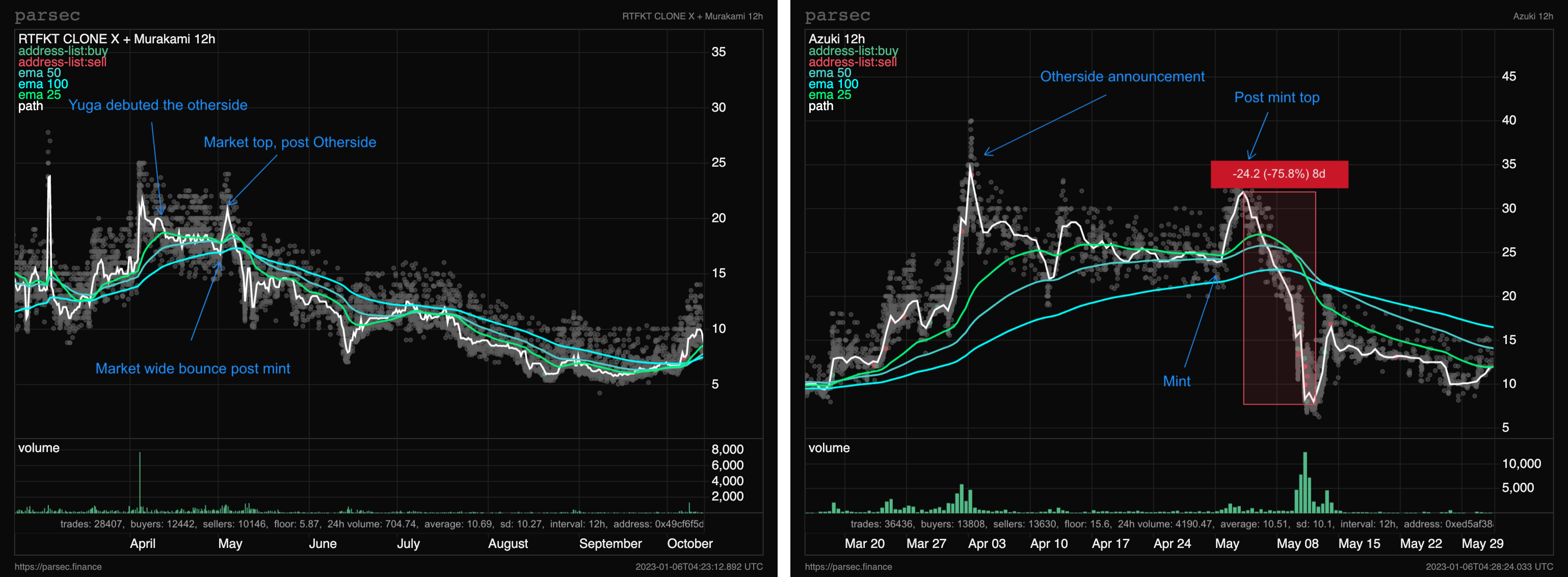
Task: Toggle ema 100 legend in RTFKT chart
Action: [x=43, y=84]
